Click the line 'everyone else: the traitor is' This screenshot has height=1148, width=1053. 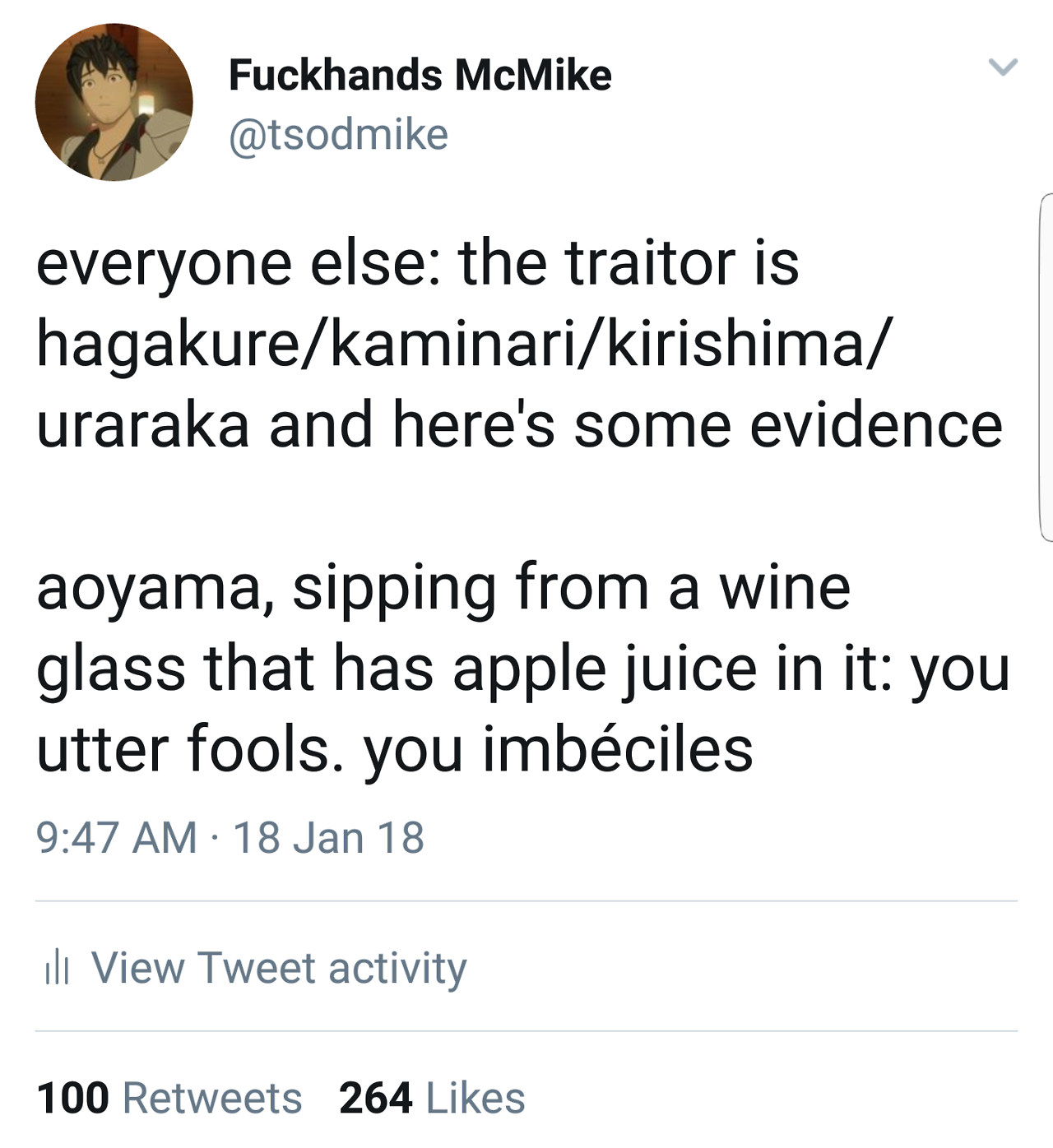(x=417, y=263)
